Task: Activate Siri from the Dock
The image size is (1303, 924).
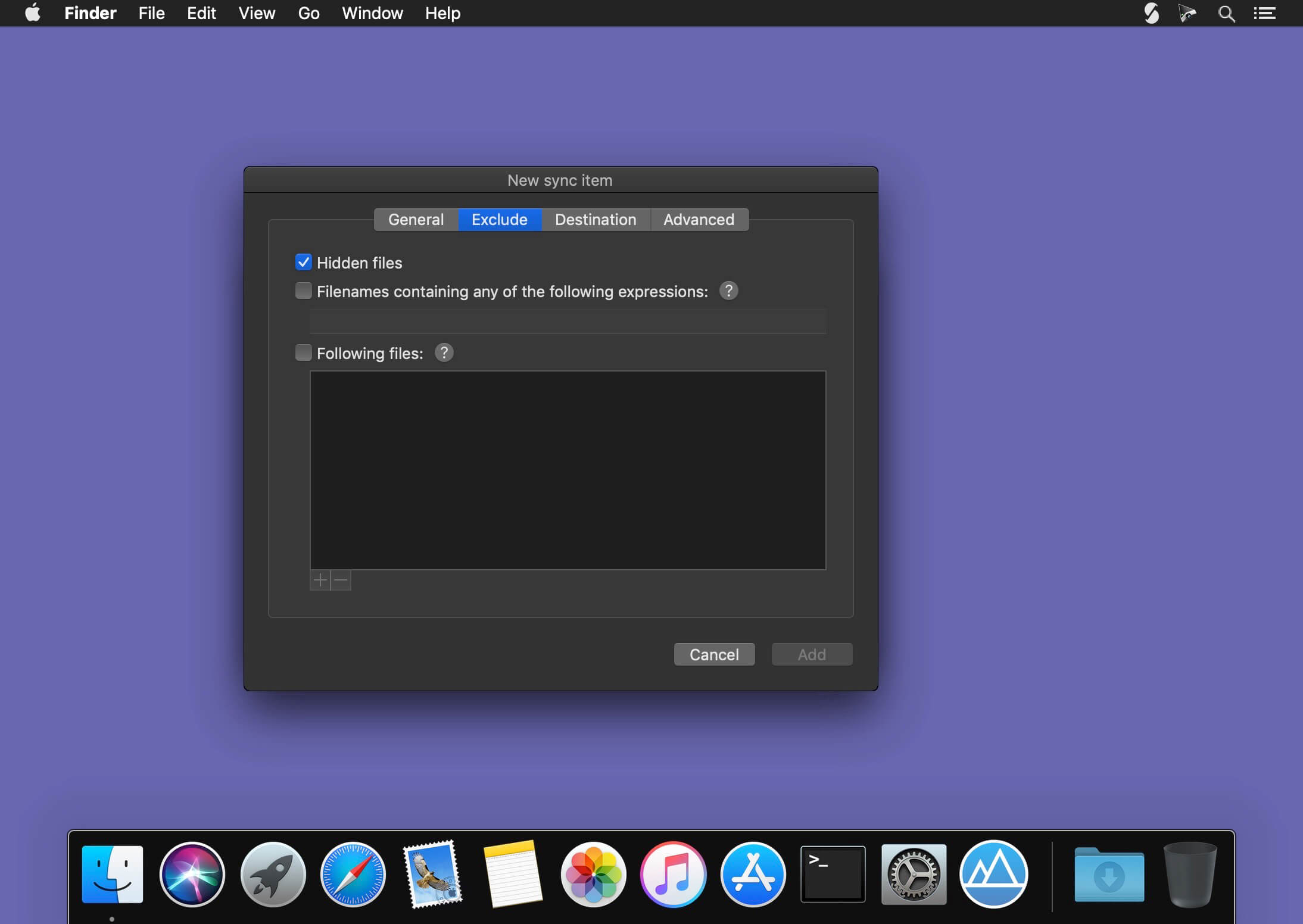Action: click(192, 873)
